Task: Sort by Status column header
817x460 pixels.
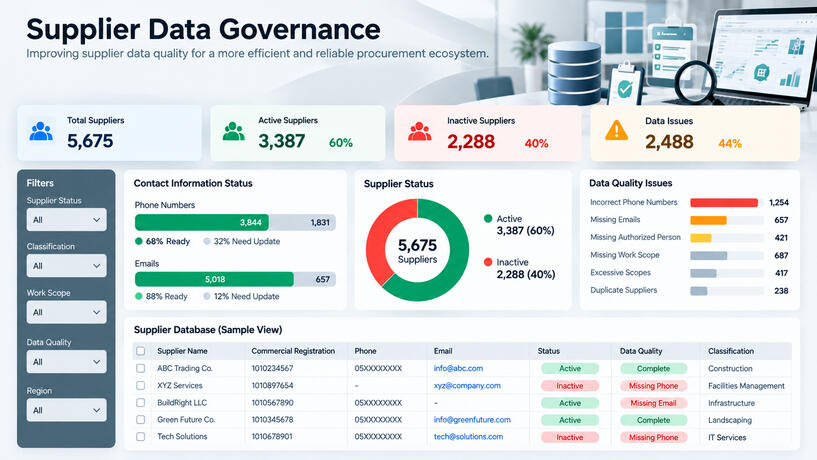Action: [x=549, y=351]
